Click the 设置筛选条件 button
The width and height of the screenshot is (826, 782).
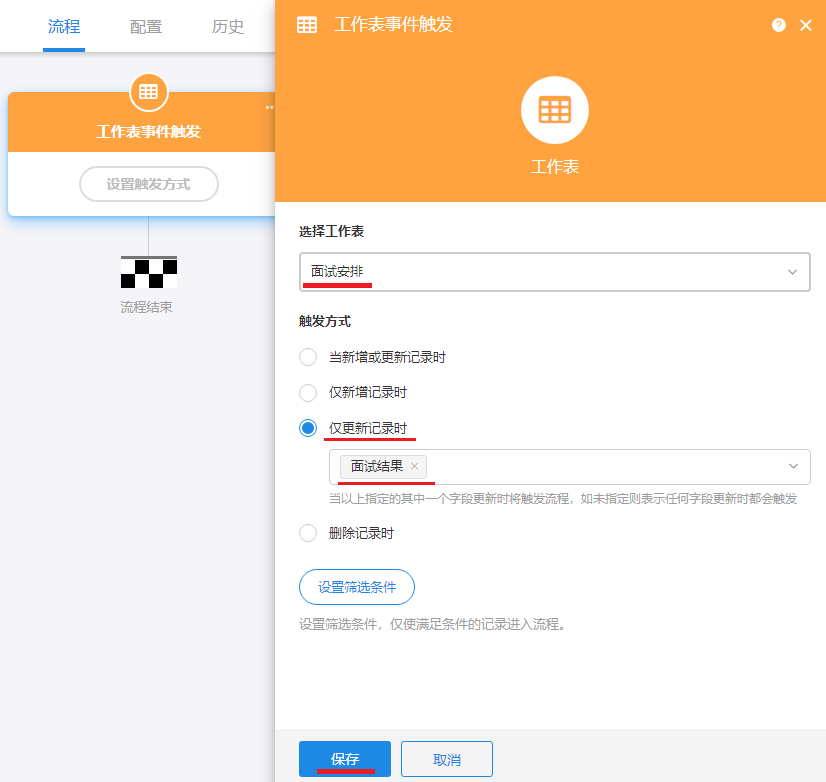click(357, 587)
